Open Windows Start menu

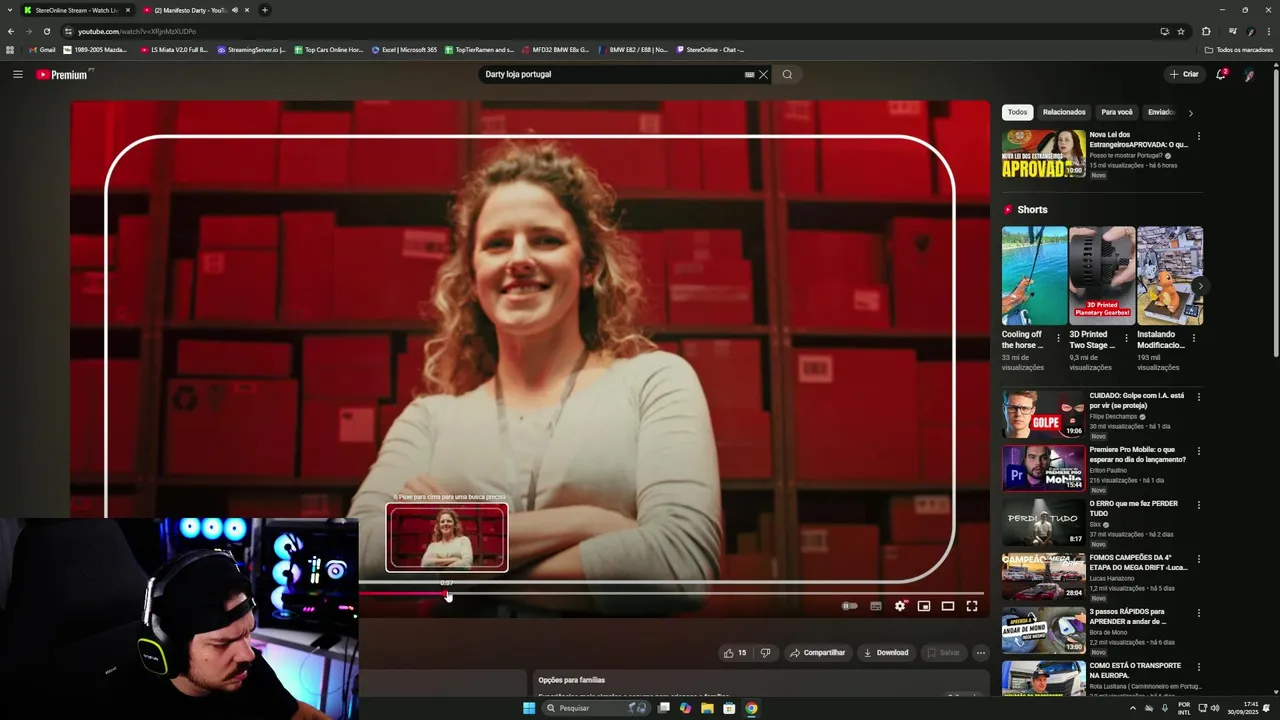pyautogui.click(x=529, y=708)
